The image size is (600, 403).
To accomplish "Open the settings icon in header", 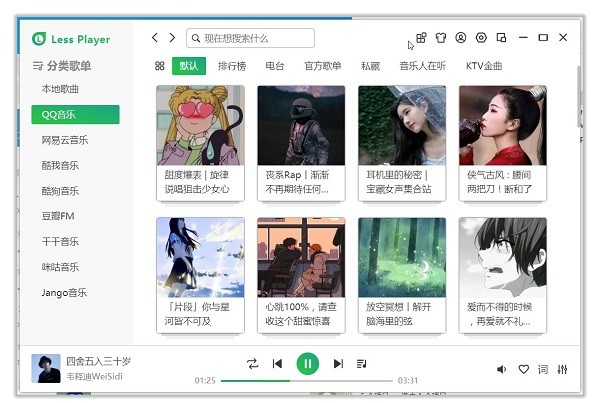I will pos(481,38).
